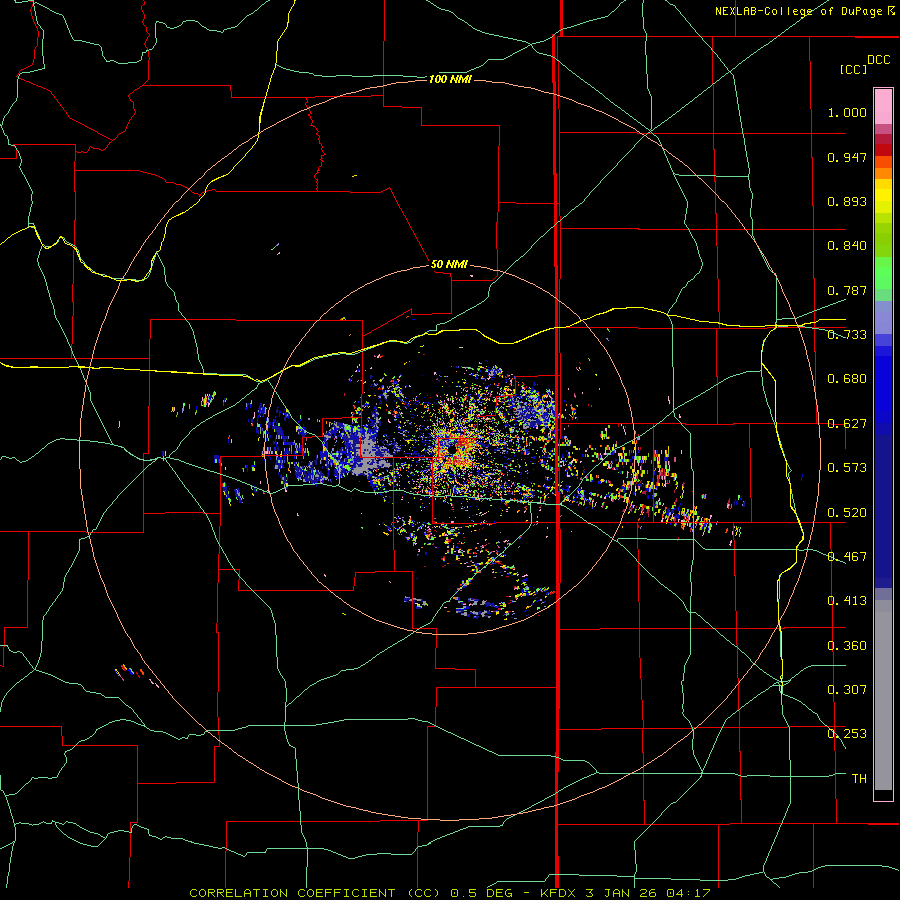Click the DCC label above the color bar
The height and width of the screenshot is (900, 900).
coord(878,60)
